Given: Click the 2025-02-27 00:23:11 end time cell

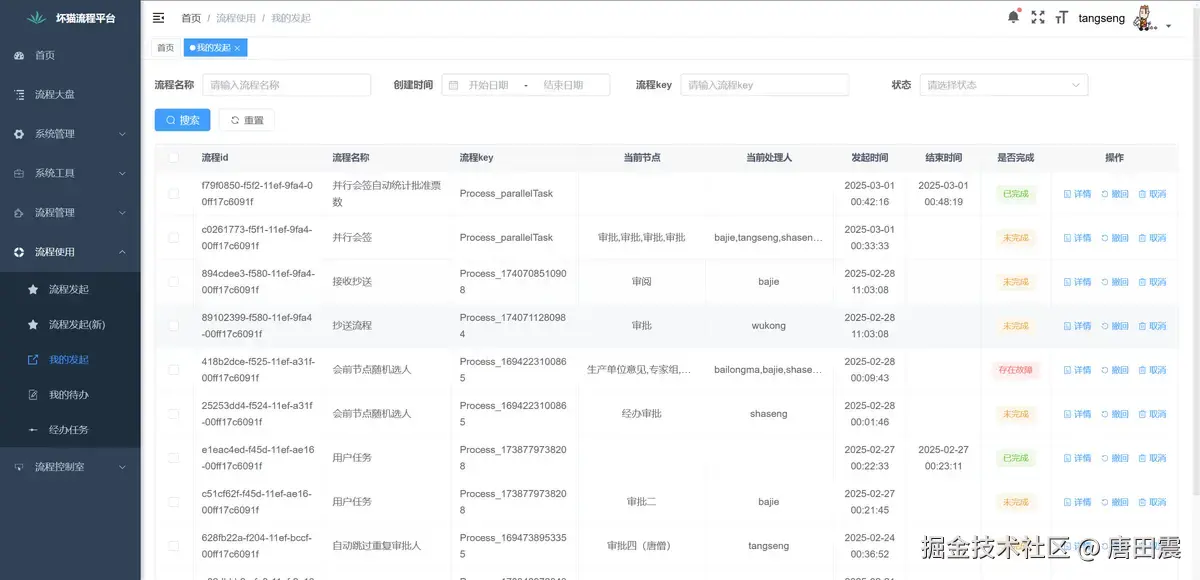Looking at the screenshot, I should pyautogui.click(x=943, y=458).
